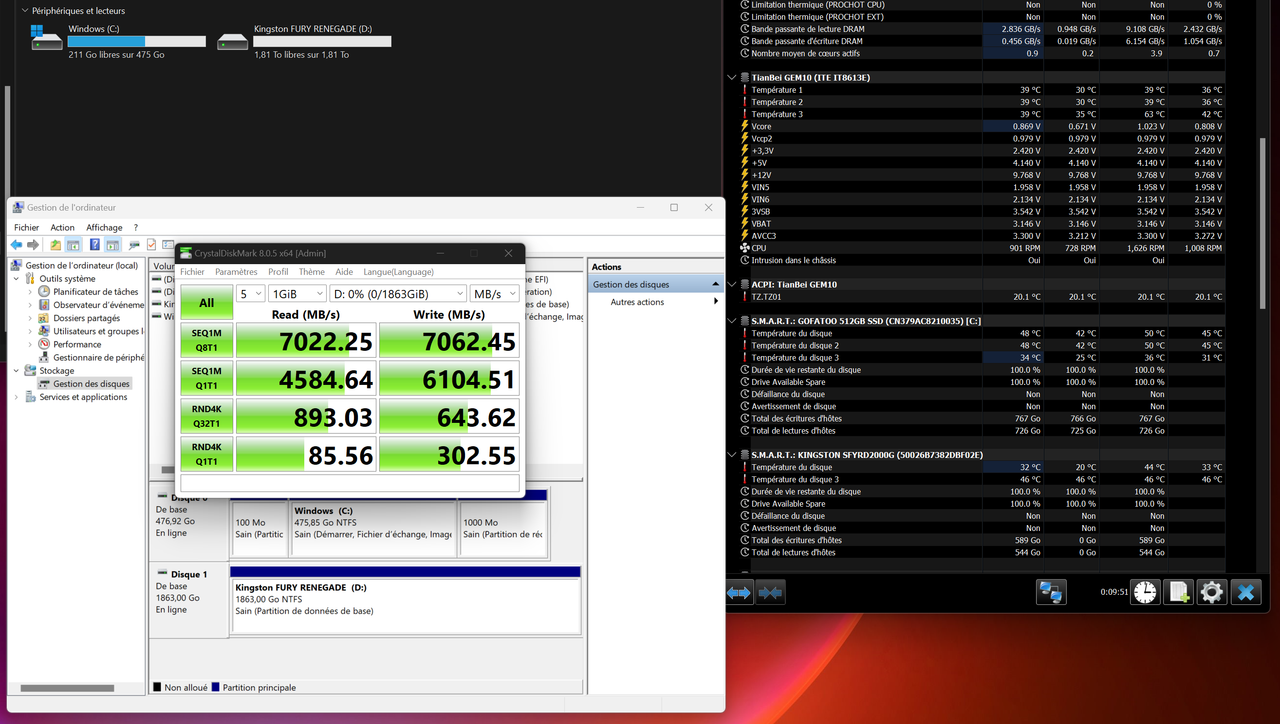Click the up-one-level folder toolbar icon
The height and width of the screenshot is (724, 1280).
[56, 245]
